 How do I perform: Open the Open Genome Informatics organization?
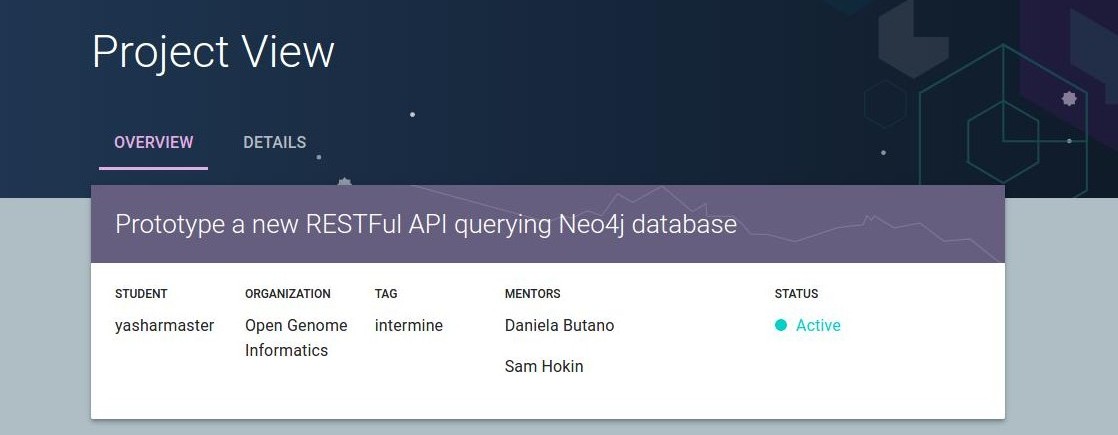pyautogui.click(x=296, y=338)
